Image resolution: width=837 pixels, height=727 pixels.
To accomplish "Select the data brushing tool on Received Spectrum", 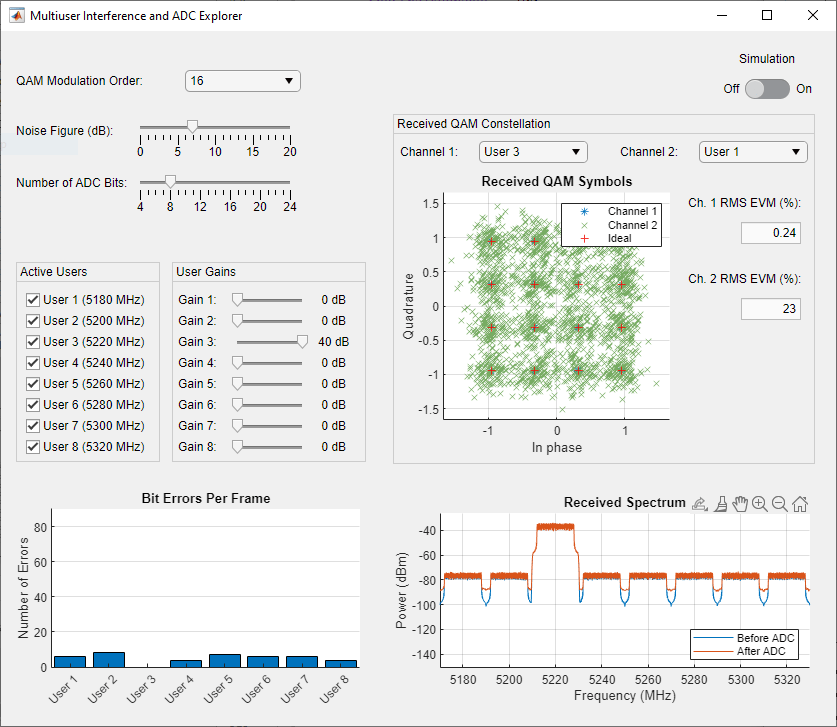I will 720,503.
